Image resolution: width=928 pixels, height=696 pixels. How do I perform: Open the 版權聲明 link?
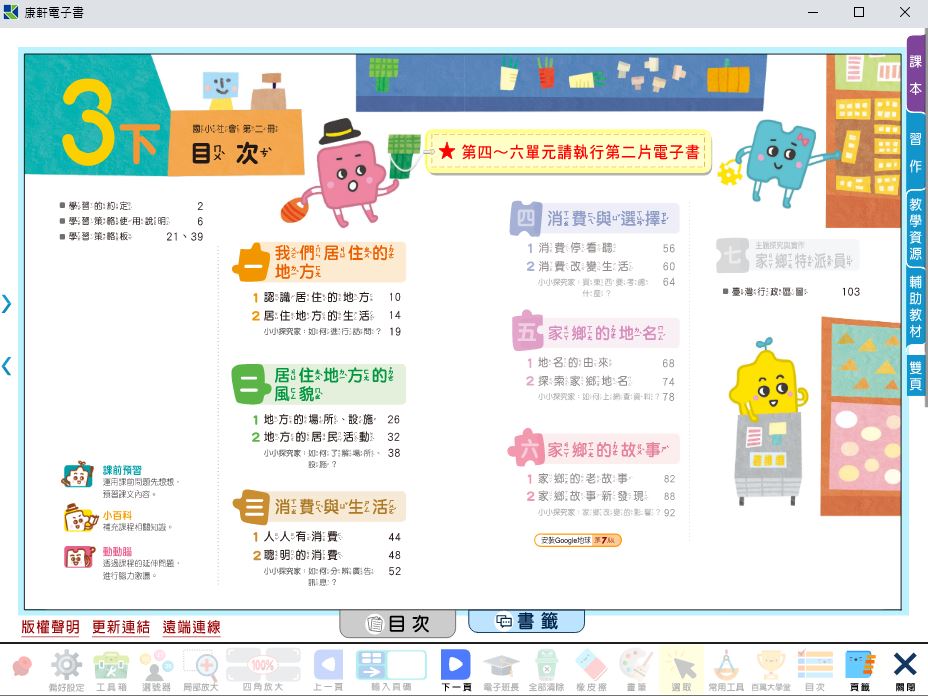[x=50, y=627]
